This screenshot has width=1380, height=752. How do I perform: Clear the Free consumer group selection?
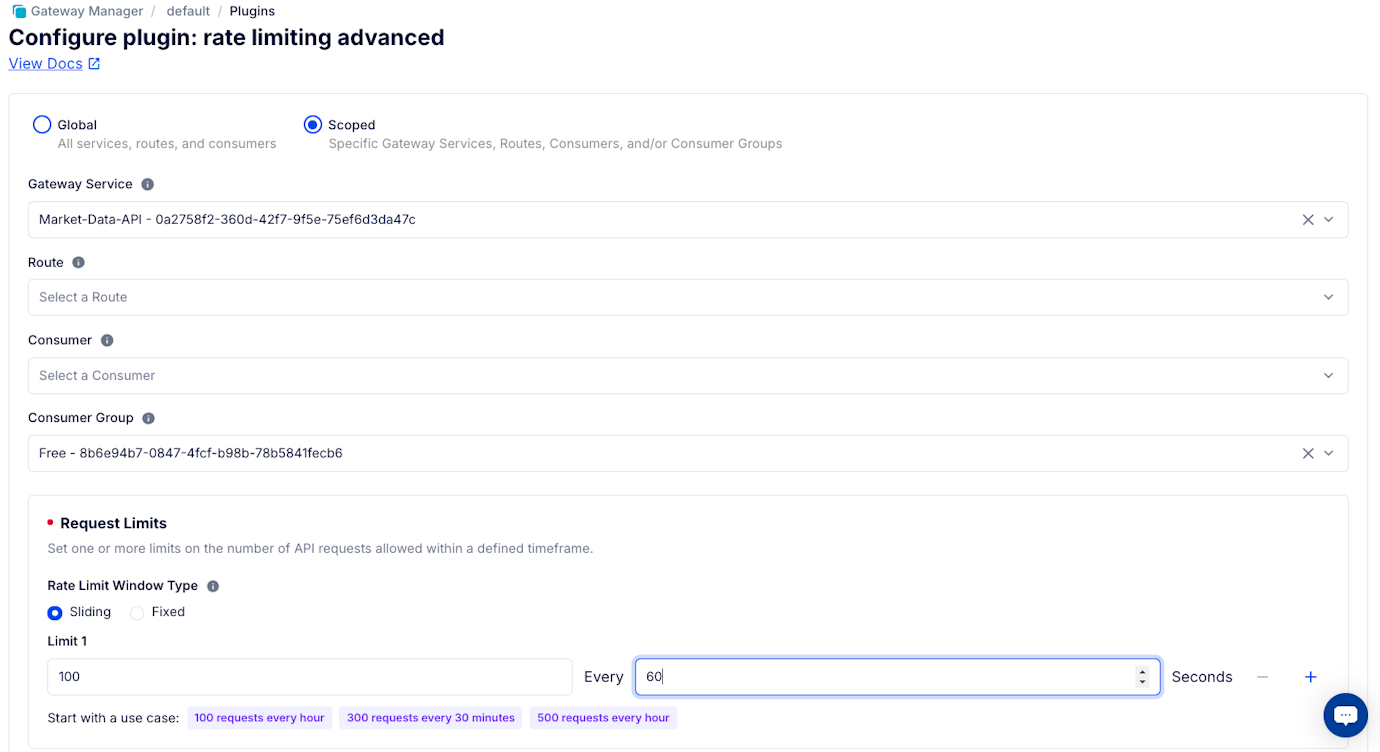(x=1308, y=452)
